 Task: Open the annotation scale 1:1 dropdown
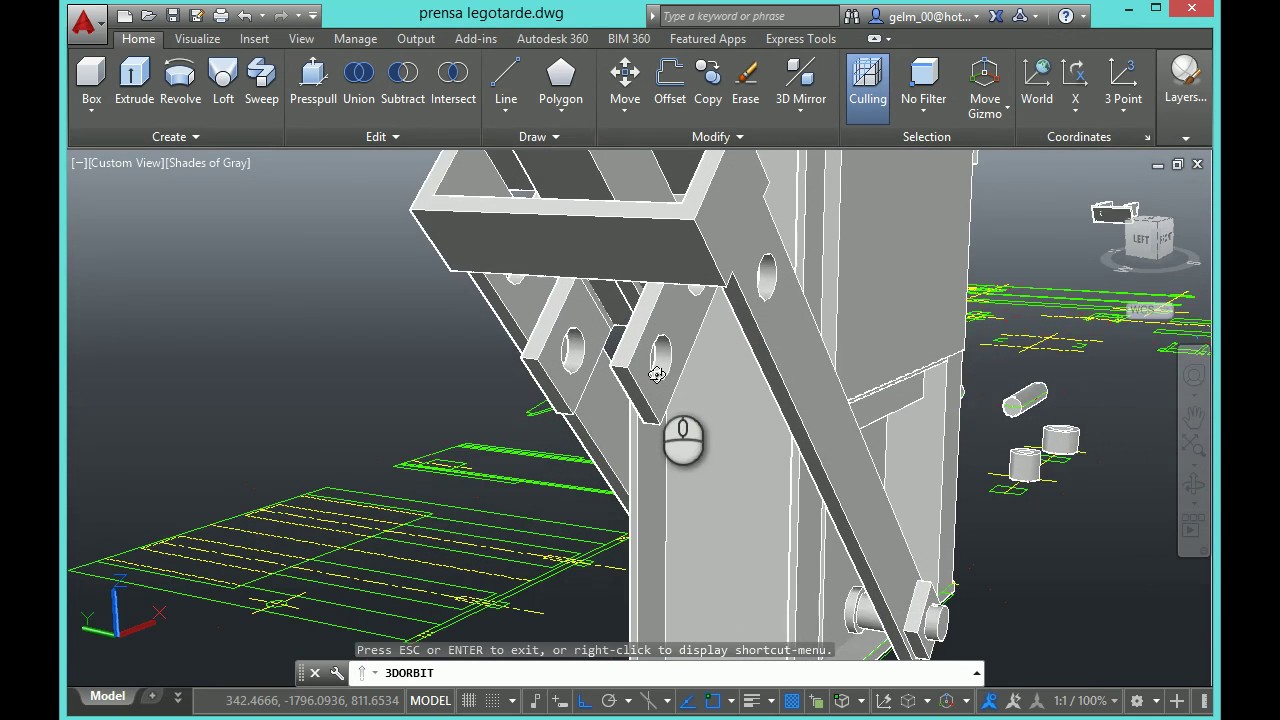tap(1085, 701)
